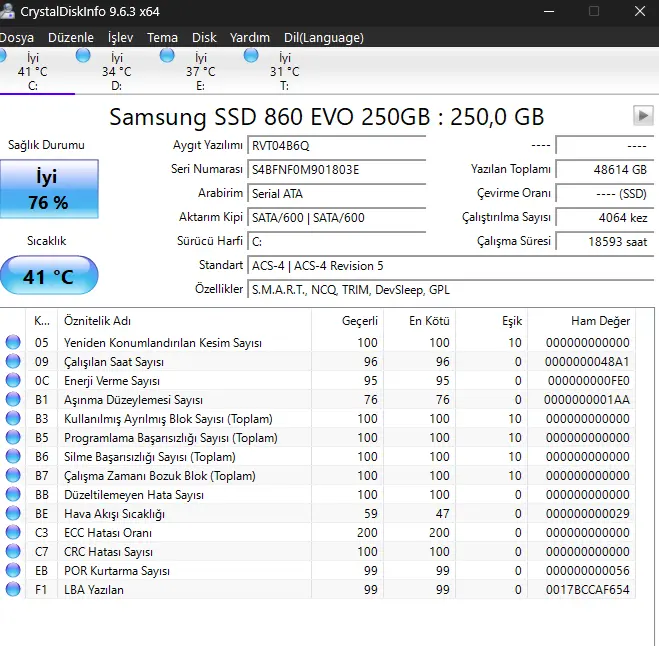Click status orb of attribute C3 row
Viewport: 659px width, 646px height.
(x=13, y=532)
